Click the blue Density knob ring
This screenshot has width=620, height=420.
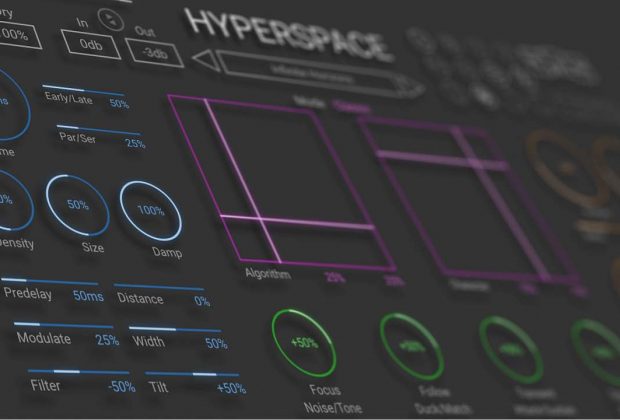click(14, 200)
